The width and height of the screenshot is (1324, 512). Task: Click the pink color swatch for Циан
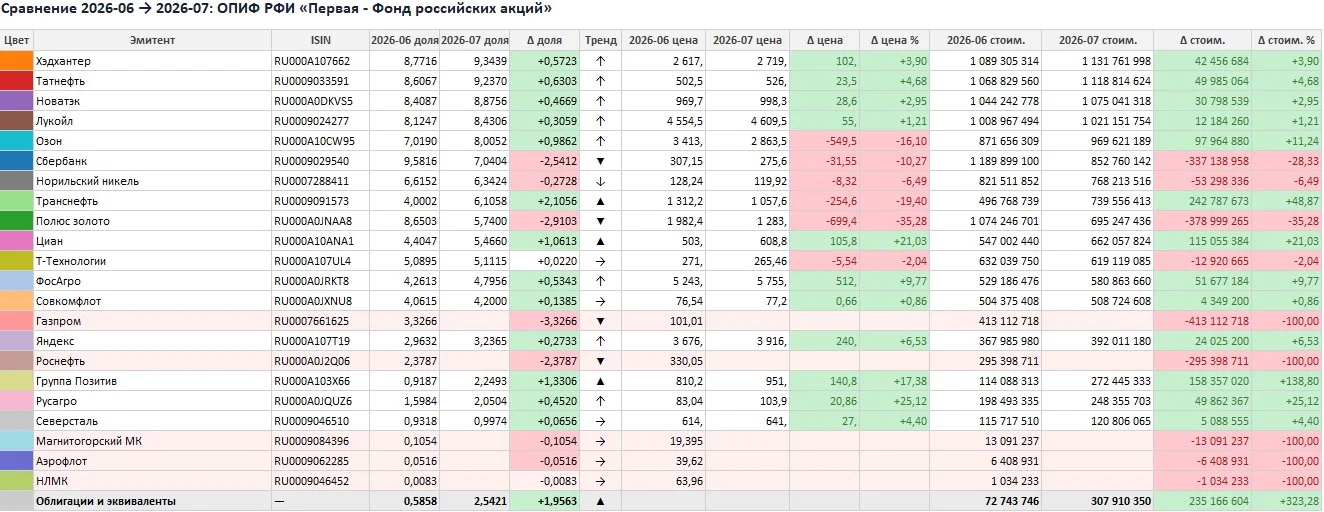[17, 241]
